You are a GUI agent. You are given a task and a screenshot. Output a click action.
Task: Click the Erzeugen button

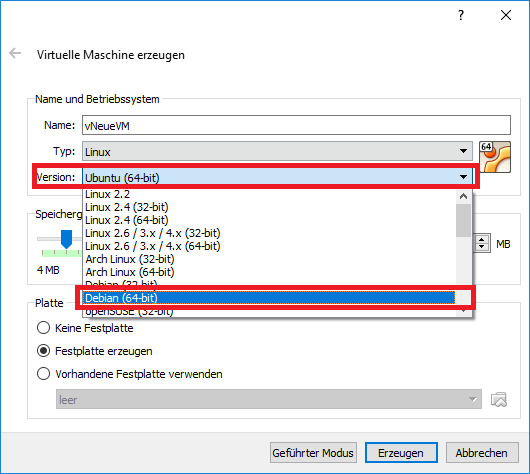click(x=401, y=453)
